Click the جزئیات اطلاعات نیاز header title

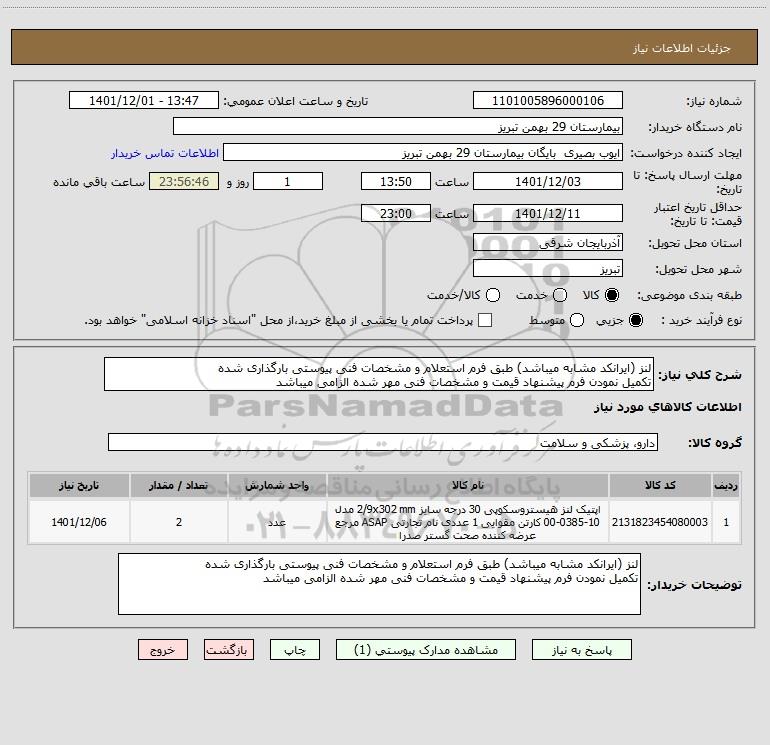(x=682, y=48)
